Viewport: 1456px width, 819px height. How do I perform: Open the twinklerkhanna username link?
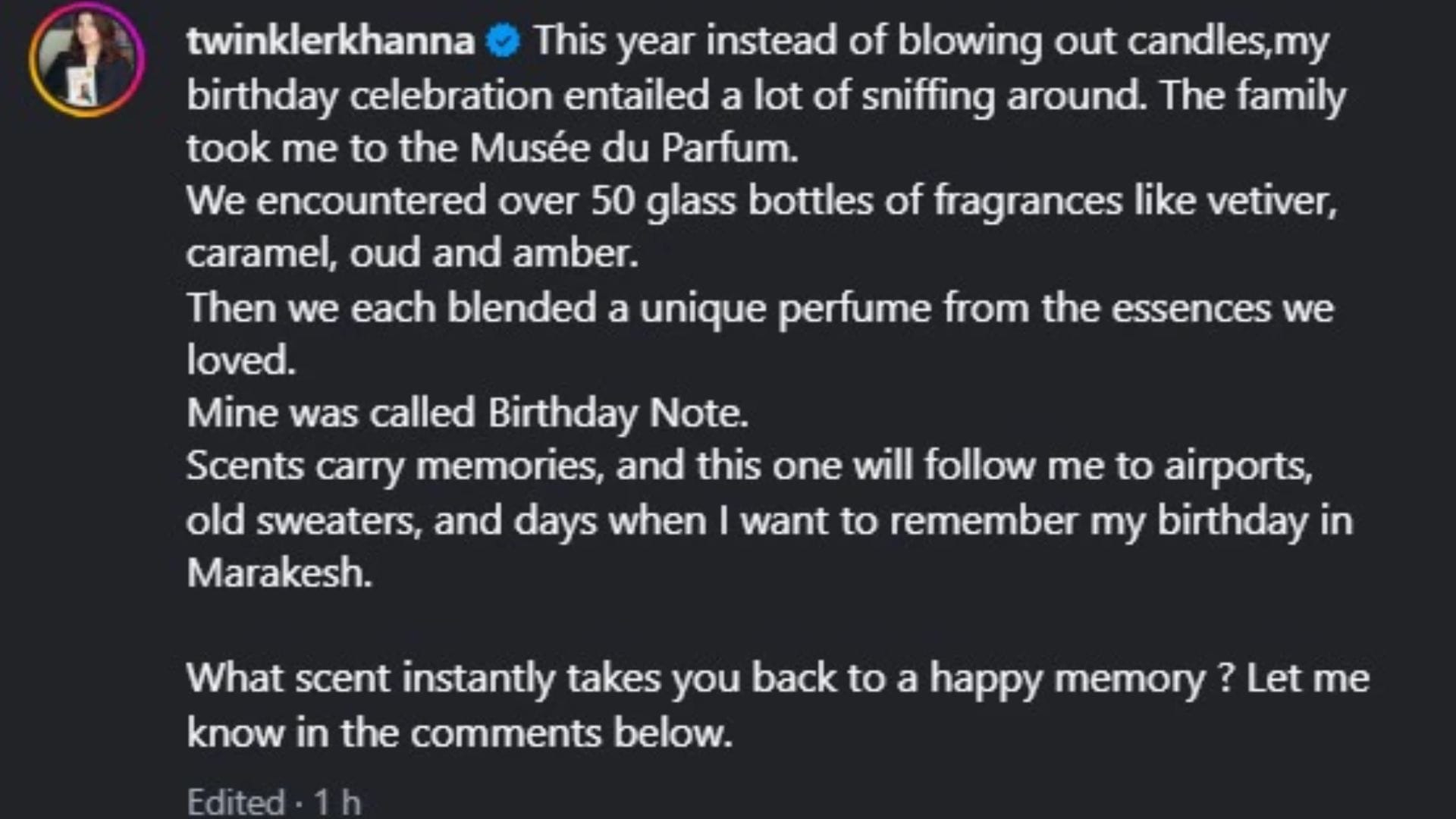pos(331,40)
